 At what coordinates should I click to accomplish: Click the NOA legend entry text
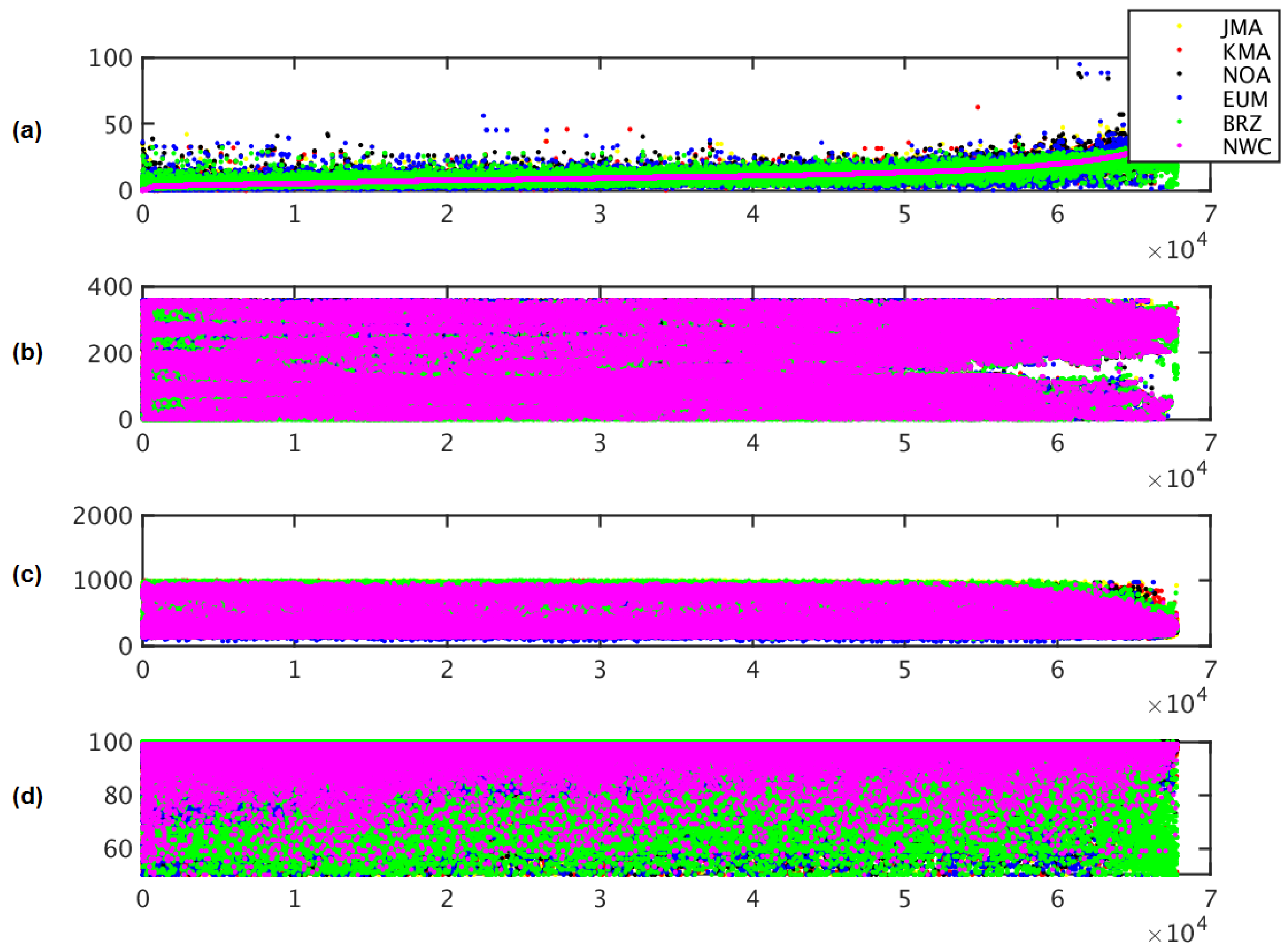(x=1243, y=75)
